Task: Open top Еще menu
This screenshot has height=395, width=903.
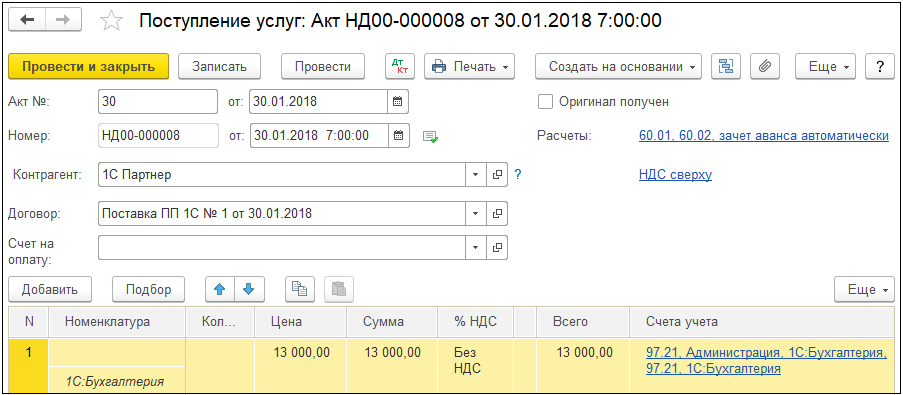Action: [825, 66]
